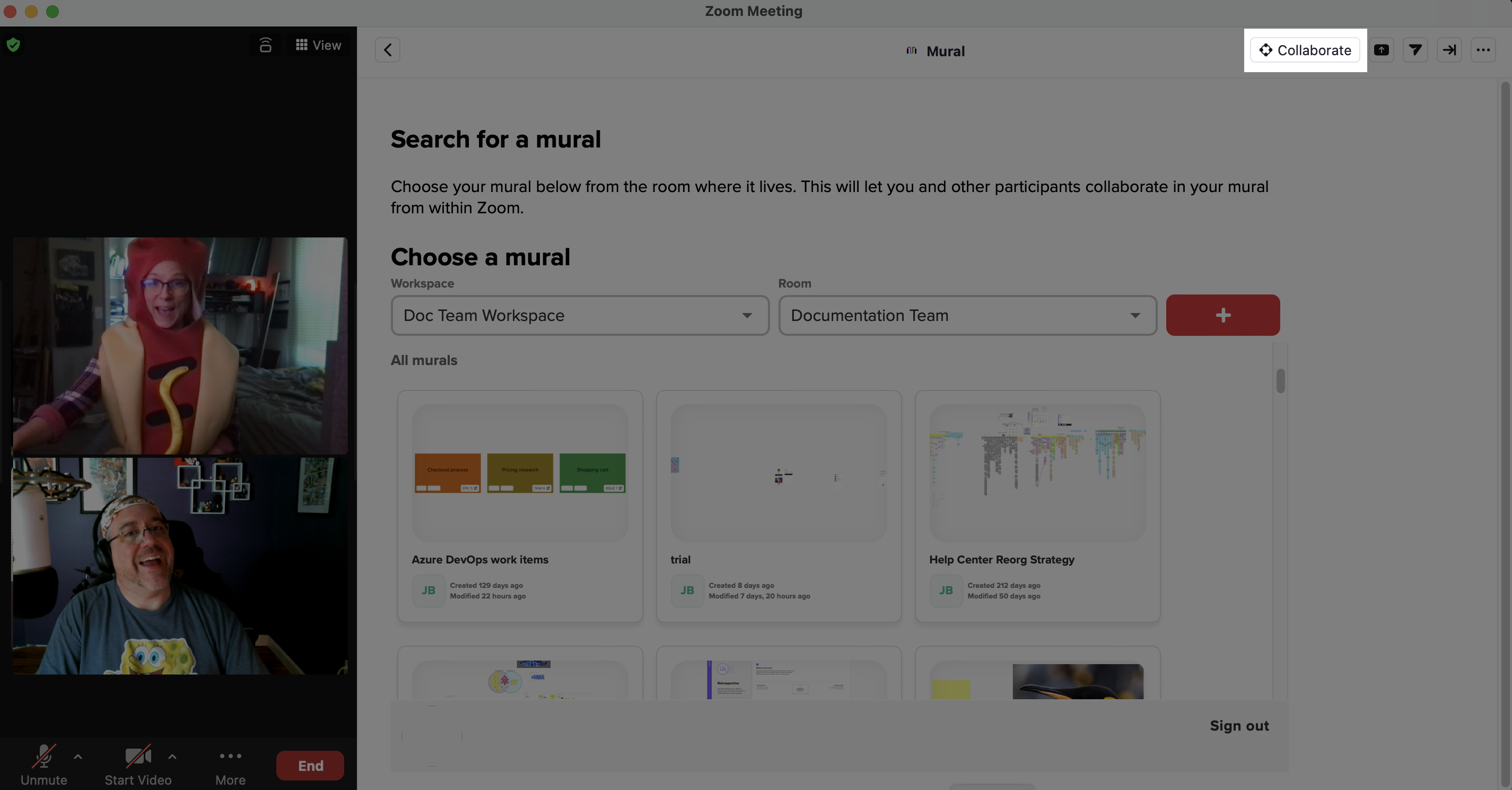Click the Collaborate button
Screen dimensions: 1512x790
tap(1304, 50)
